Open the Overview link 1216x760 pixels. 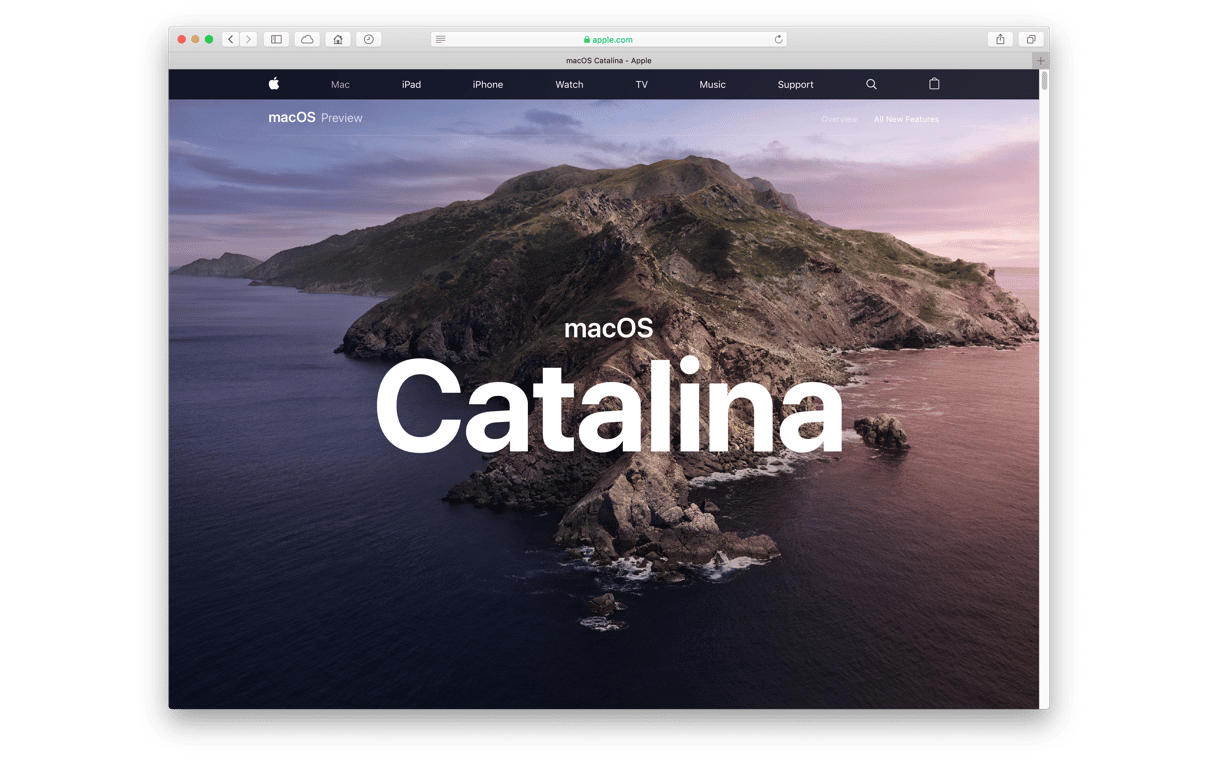click(839, 119)
